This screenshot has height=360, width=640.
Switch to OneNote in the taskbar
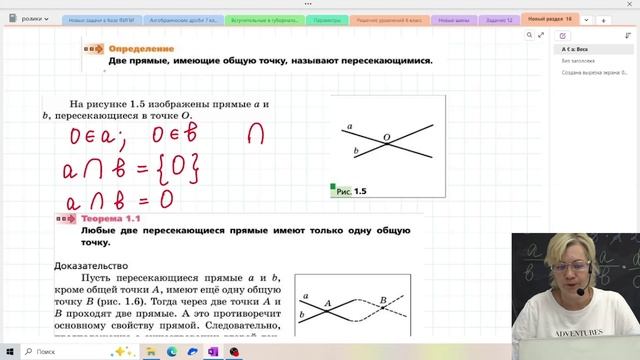213,351
